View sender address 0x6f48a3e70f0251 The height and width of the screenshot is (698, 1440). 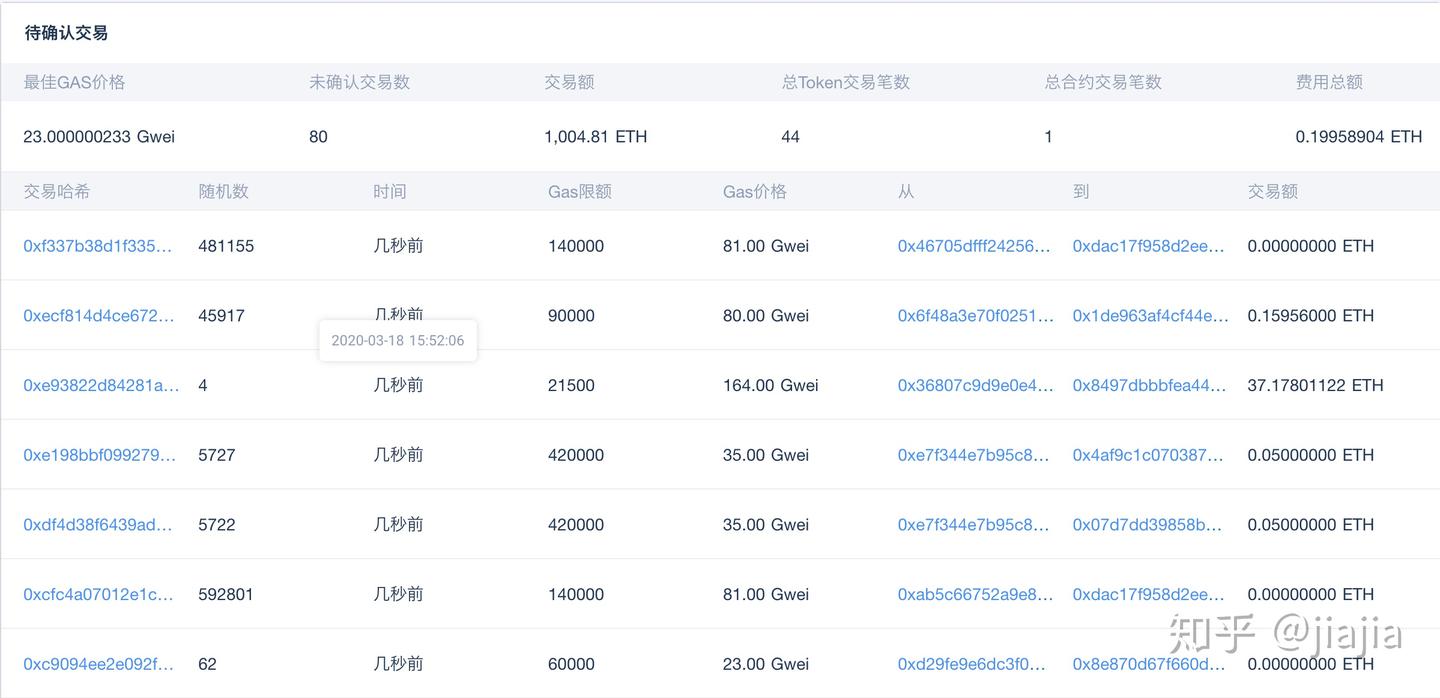pos(972,315)
